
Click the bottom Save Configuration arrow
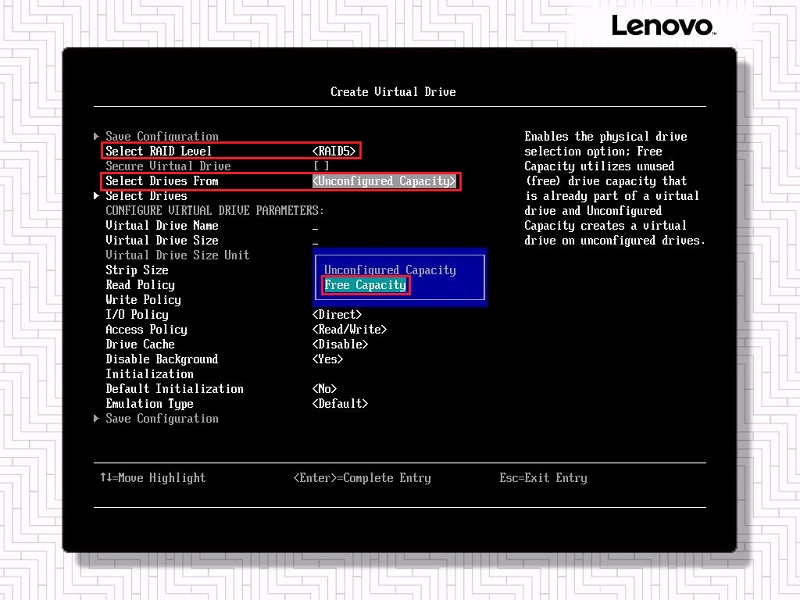(x=97, y=418)
